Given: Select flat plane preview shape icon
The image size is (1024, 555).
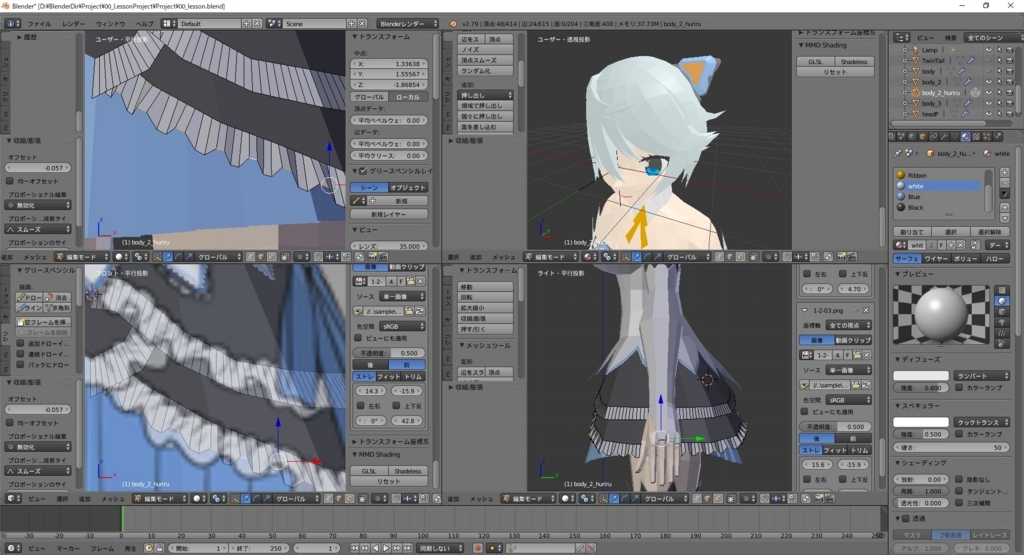Looking at the screenshot, I should (1002, 291).
